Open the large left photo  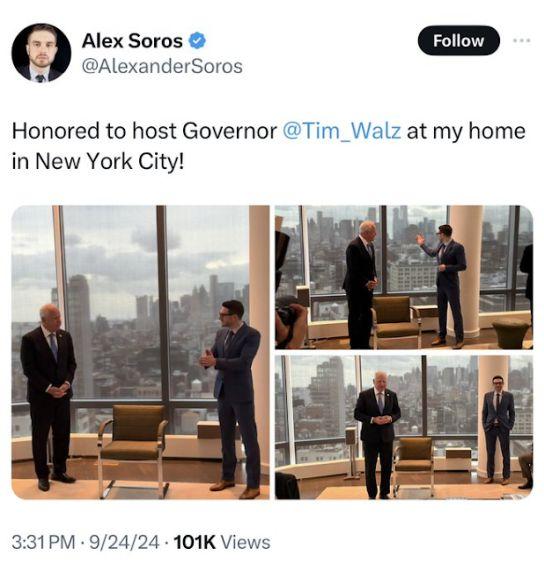(x=140, y=352)
